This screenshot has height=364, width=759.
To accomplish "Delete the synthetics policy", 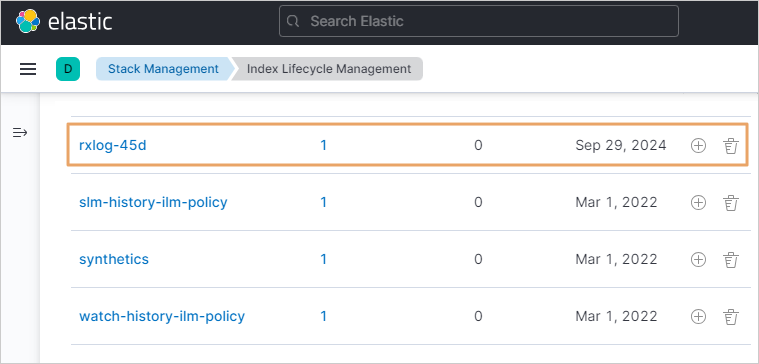I will [730, 259].
